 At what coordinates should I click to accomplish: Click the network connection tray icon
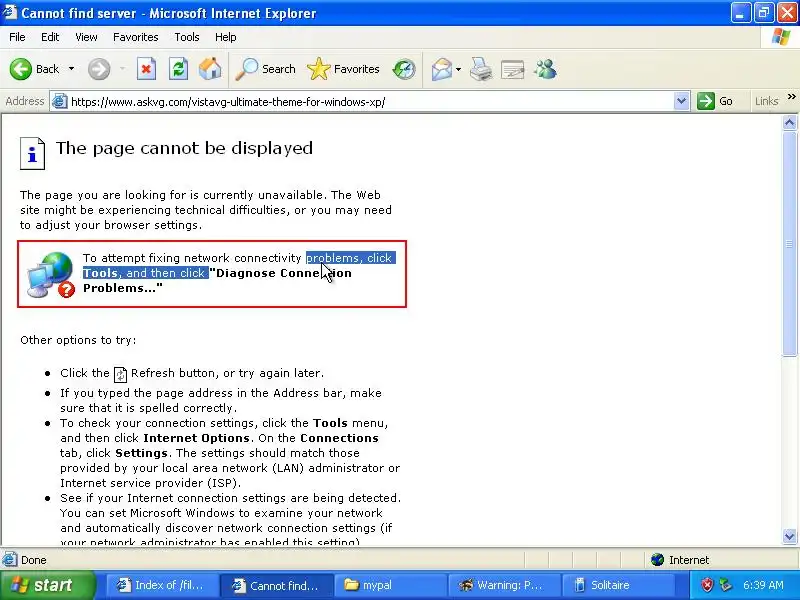coord(726,585)
